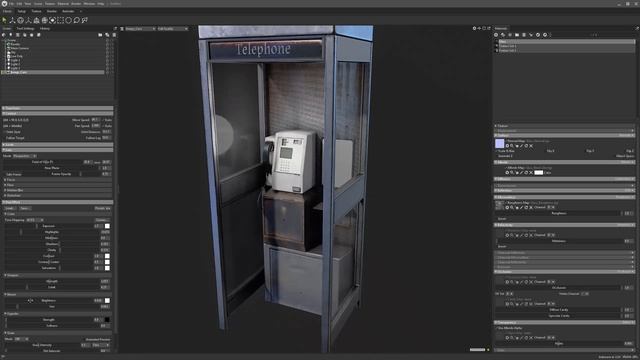640x360 pixels.
Task: Open the Full Quality viewport dropdown
Action: pyautogui.click(x=173, y=29)
